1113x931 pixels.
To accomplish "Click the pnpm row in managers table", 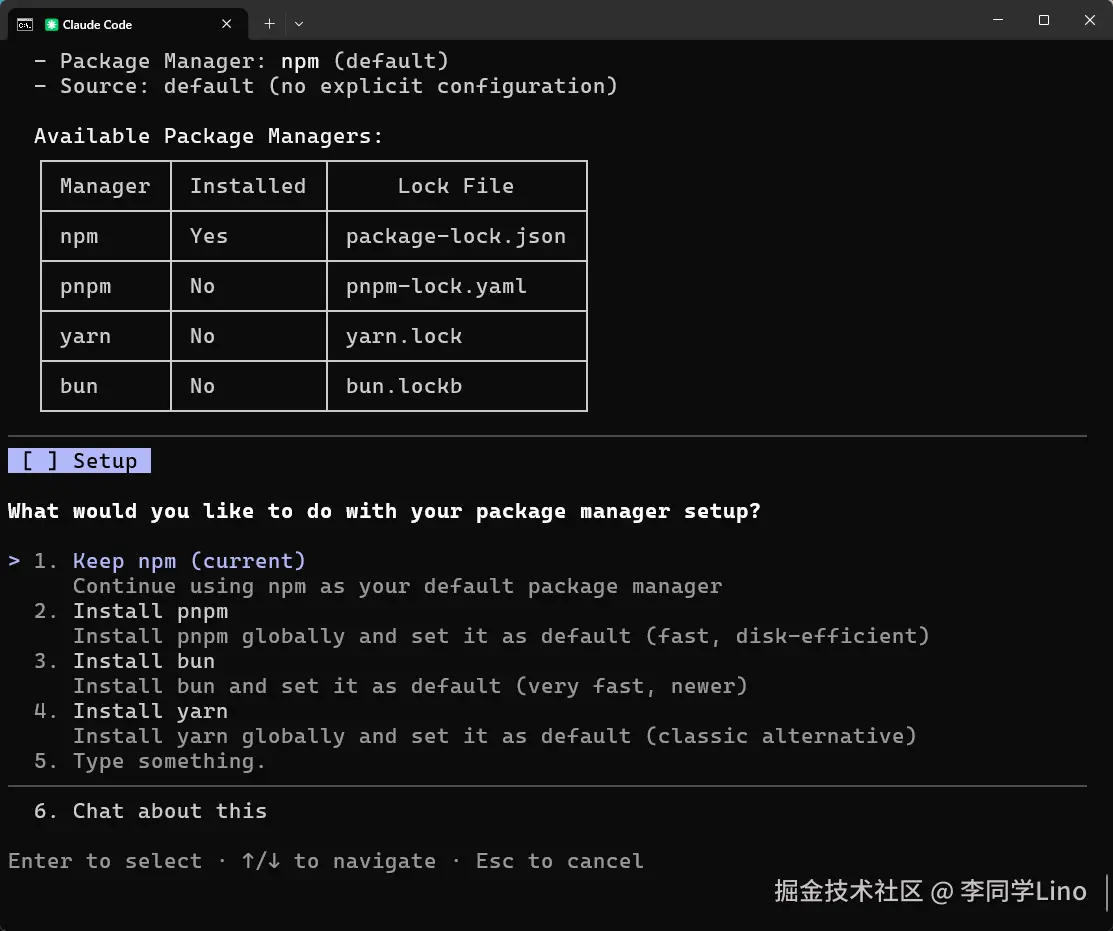I will (86, 287).
